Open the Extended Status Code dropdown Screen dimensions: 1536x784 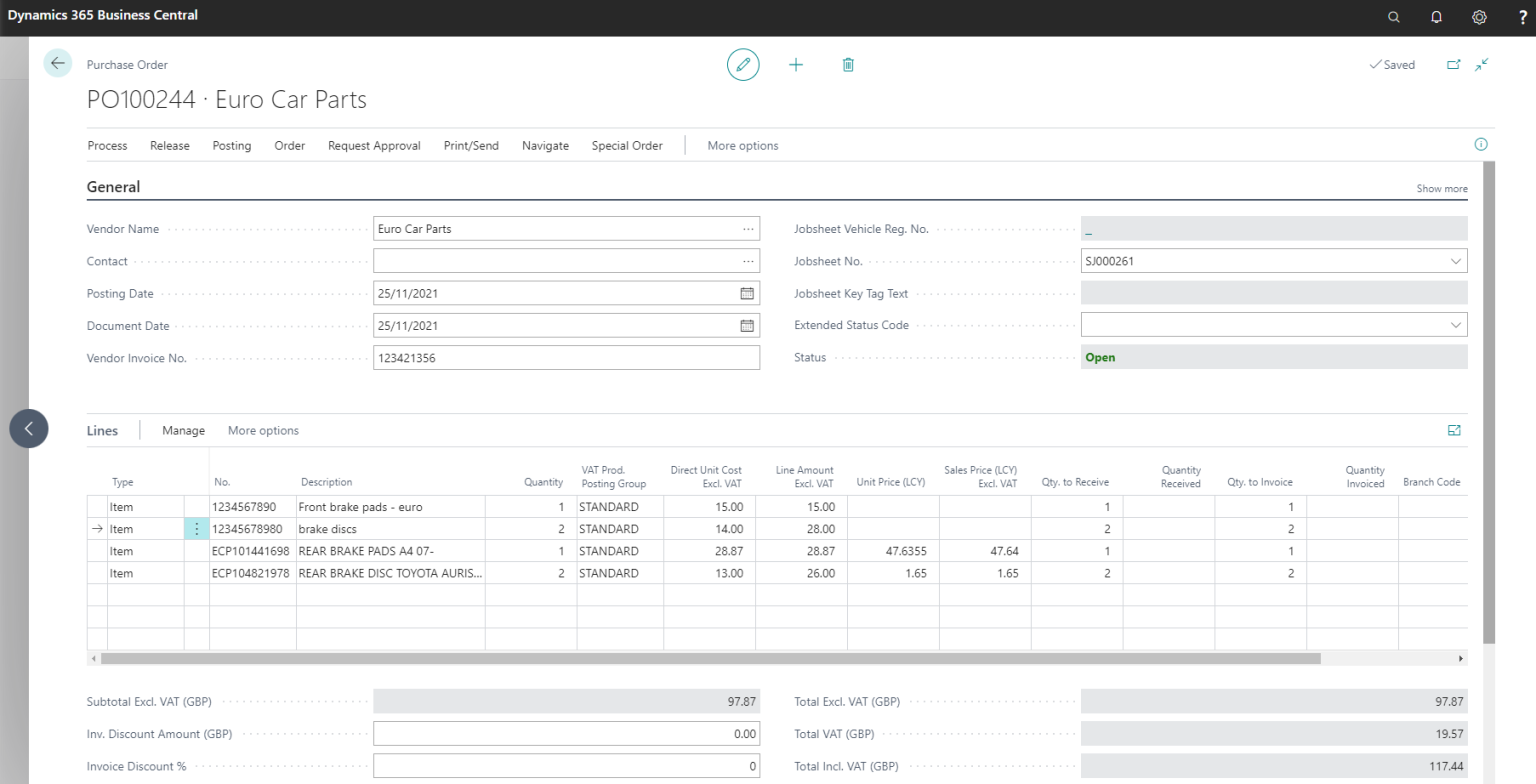[1456, 325]
